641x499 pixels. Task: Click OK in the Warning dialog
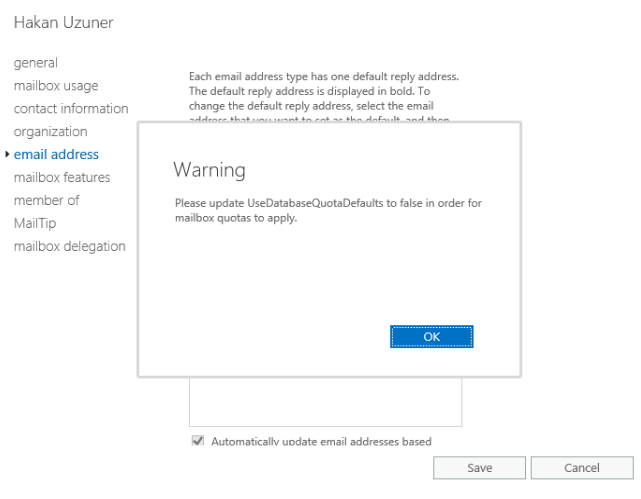pyautogui.click(x=431, y=337)
